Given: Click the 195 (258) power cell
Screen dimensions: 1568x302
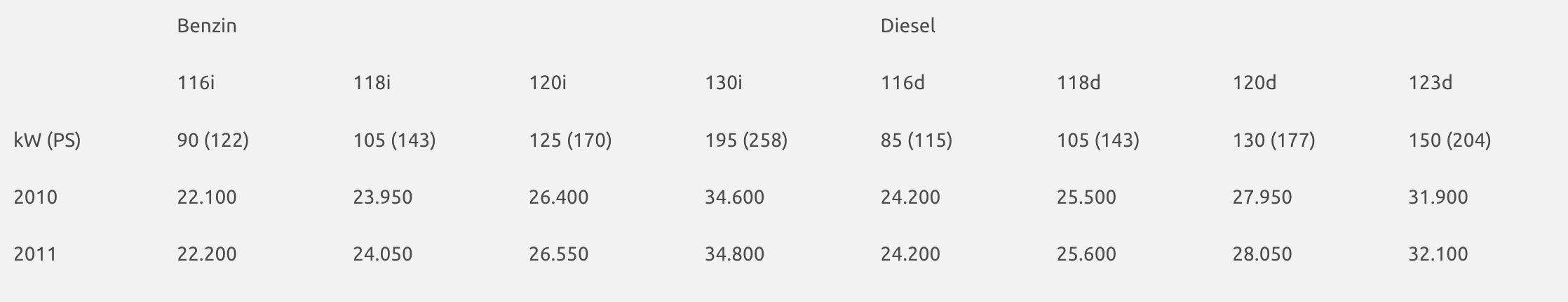Looking at the screenshot, I should [x=746, y=140].
